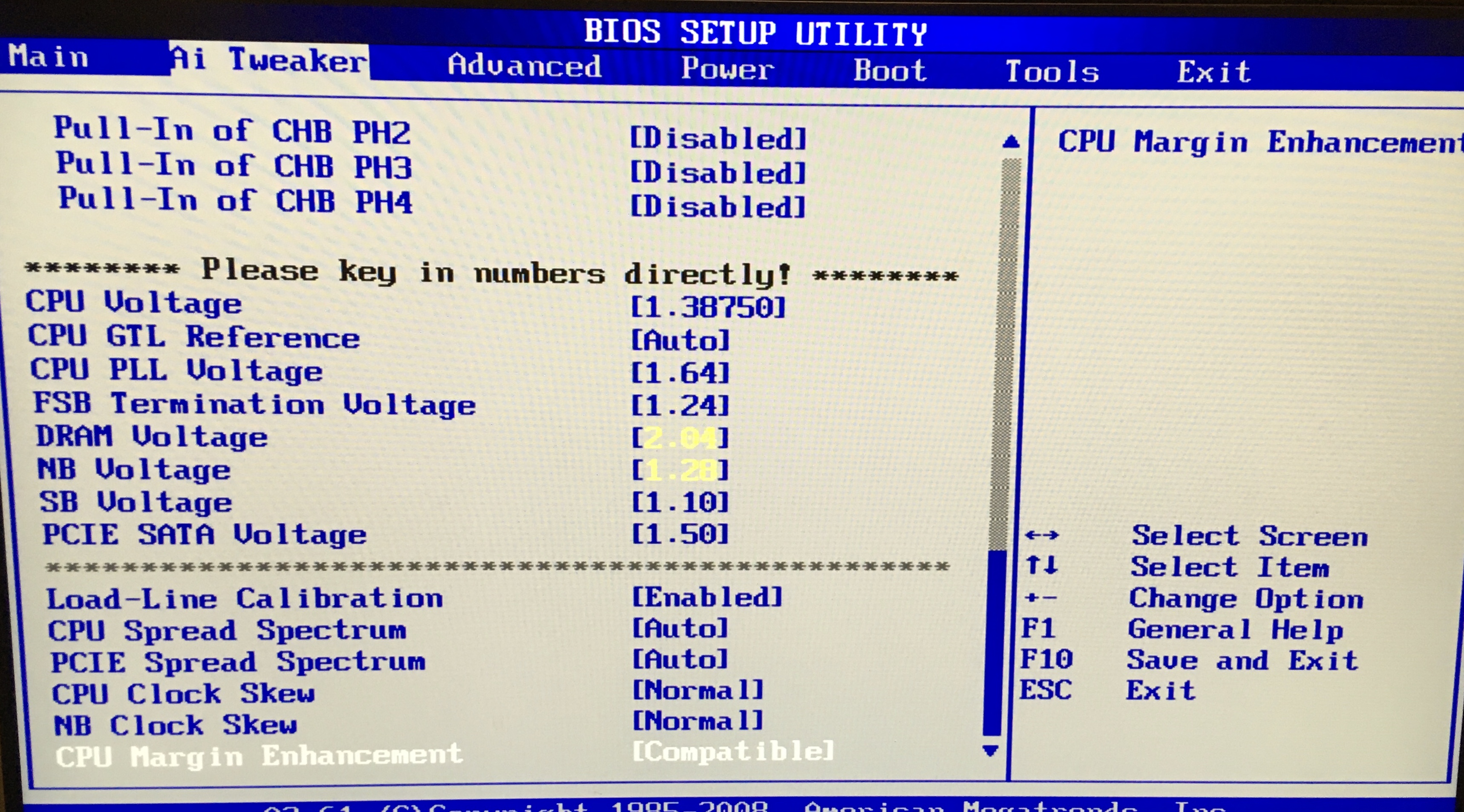The height and width of the screenshot is (812, 1464).
Task: Click the plus-minus Change Option symbol
Action: (x=1040, y=598)
